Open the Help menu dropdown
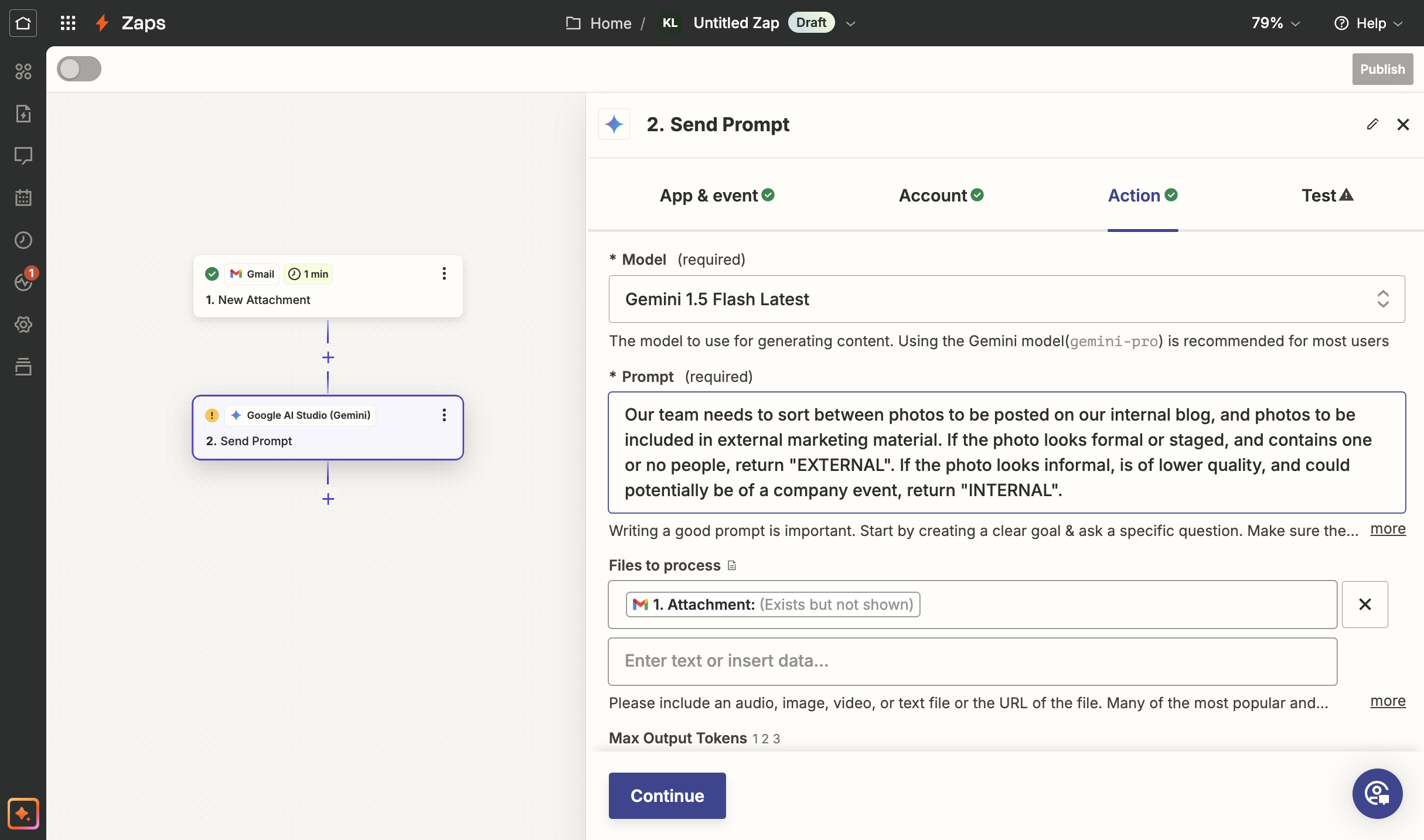 click(1368, 23)
